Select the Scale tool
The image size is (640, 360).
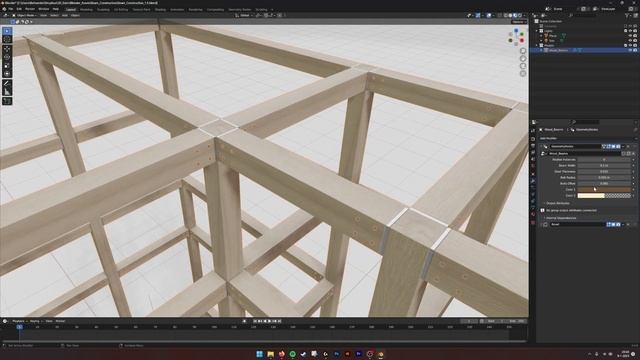[x=7, y=65]
